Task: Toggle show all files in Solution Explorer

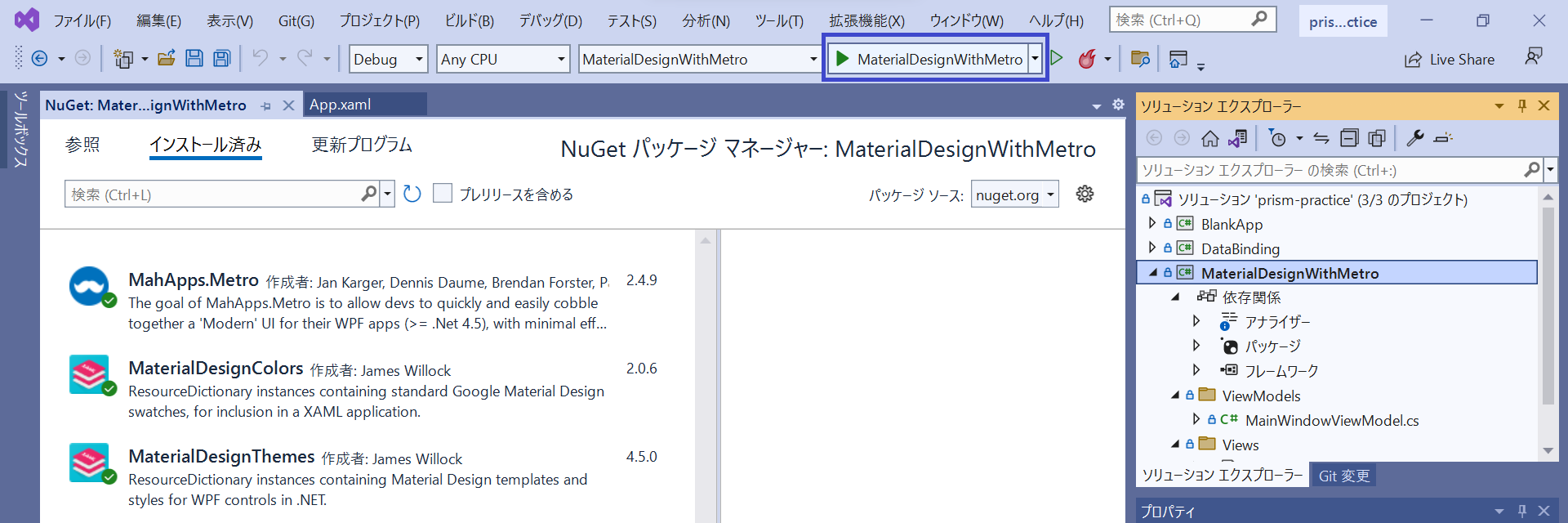Action: (x=1377, y=138)
